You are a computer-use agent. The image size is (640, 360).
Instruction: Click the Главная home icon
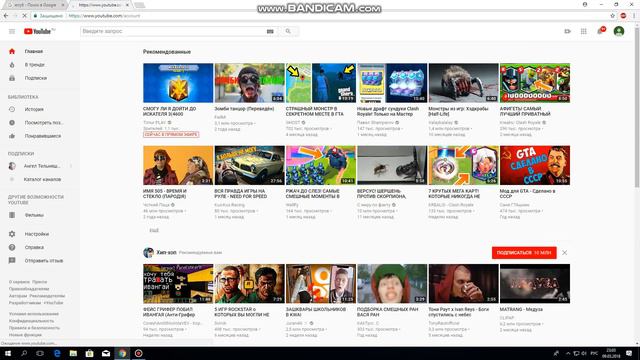pos(12,51)
